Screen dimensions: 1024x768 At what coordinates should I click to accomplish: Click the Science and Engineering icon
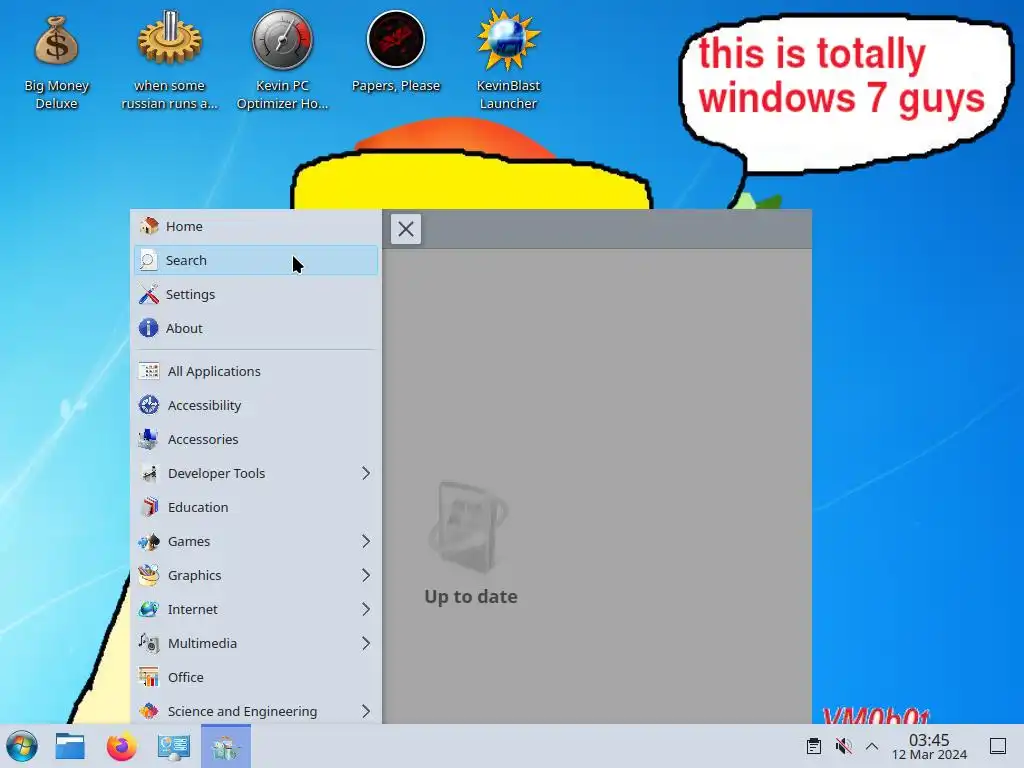149,711
